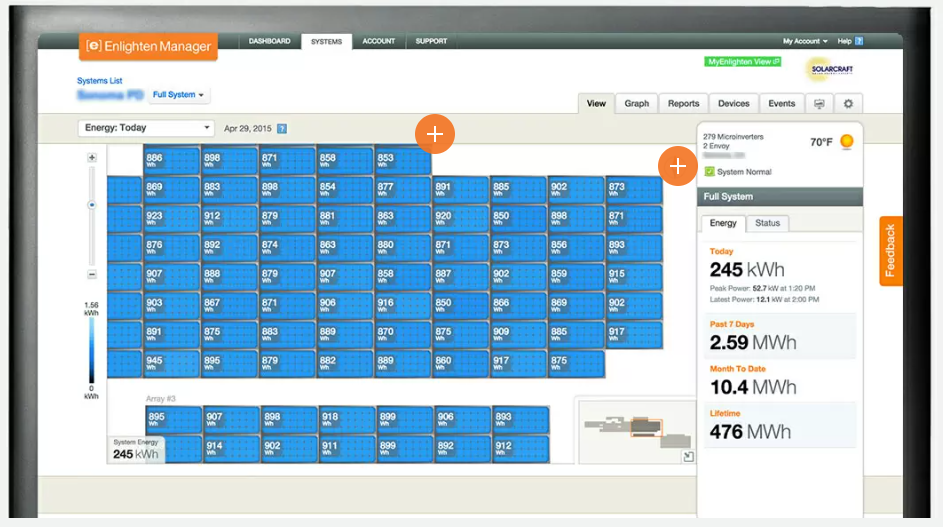Viewport: 943px width, 527px height.
Task: Select the solar panel showing 915 Wh
Action: (634, 277)
